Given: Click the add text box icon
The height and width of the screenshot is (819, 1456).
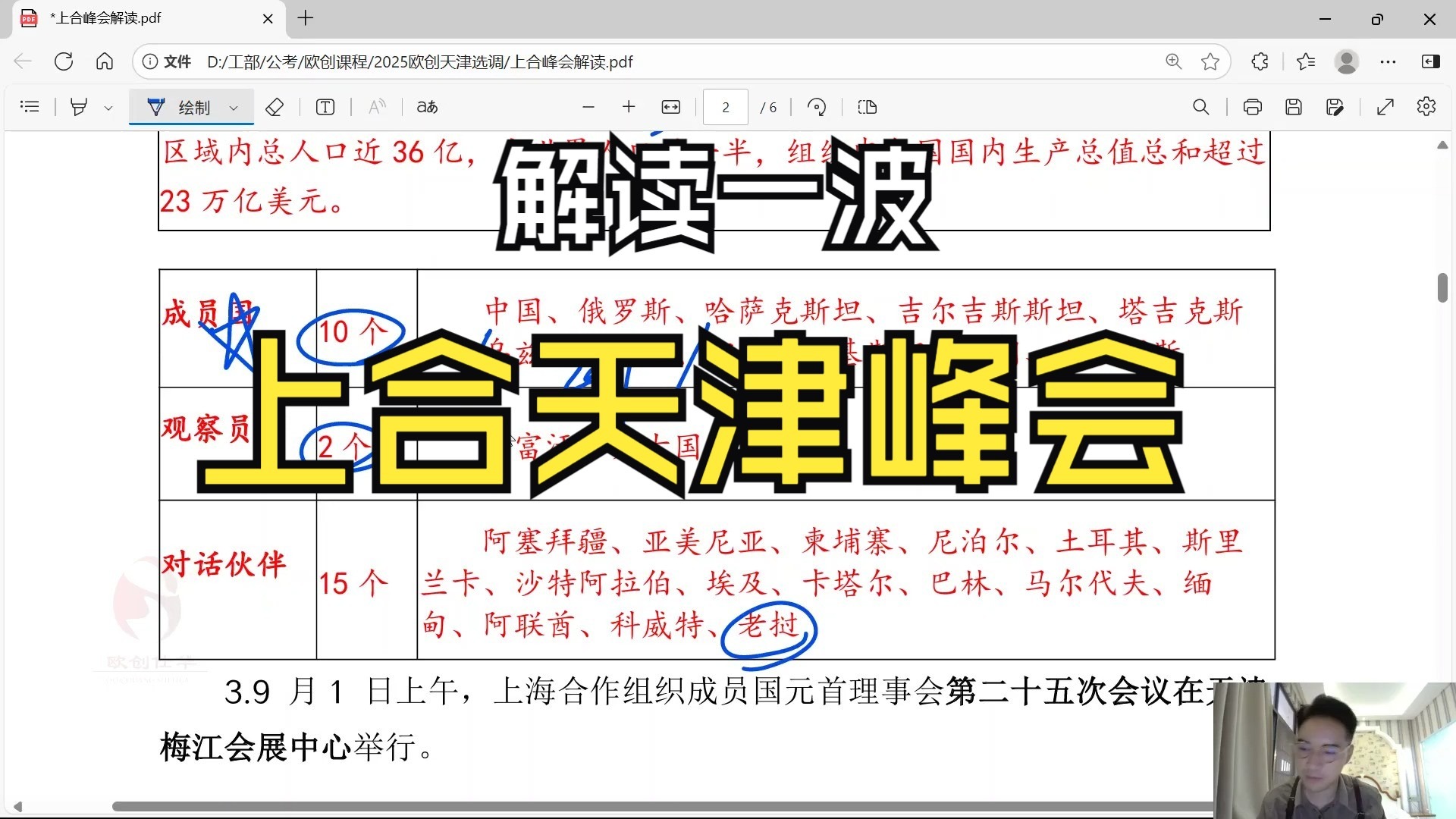Looking at the screenshot, I should coord(325,107).
